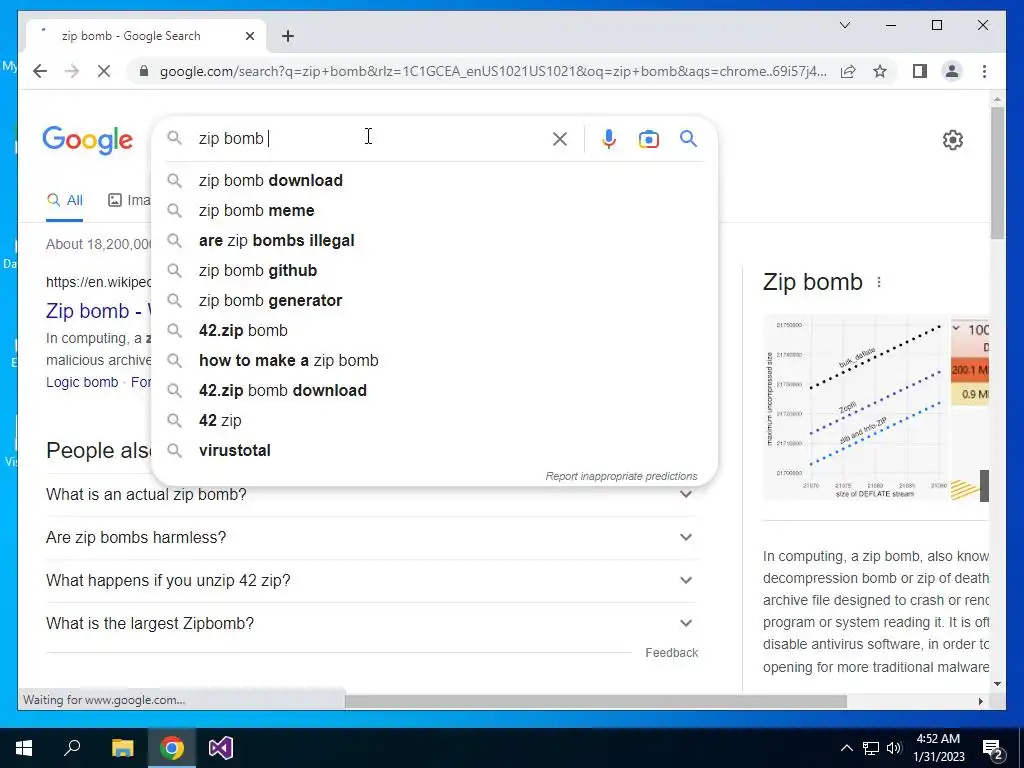Click the Chrome icon in the taskbar
Screen dimensions: 1024x768
pos(172,748)
